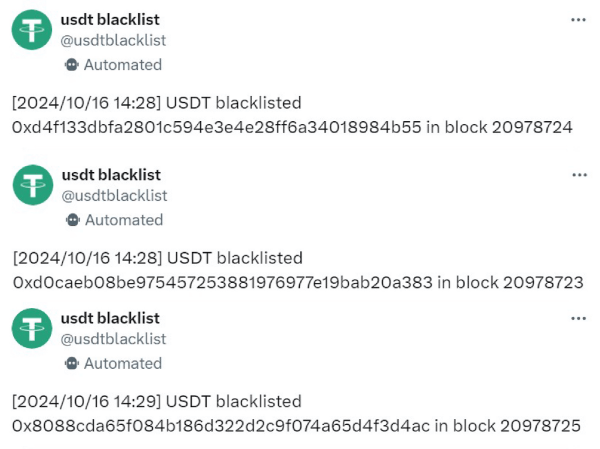This screenshot has width=600, height=449.
Task: Open usdt blacklist profile name on 20978724 tweet
Action: [x=110, y=20]
